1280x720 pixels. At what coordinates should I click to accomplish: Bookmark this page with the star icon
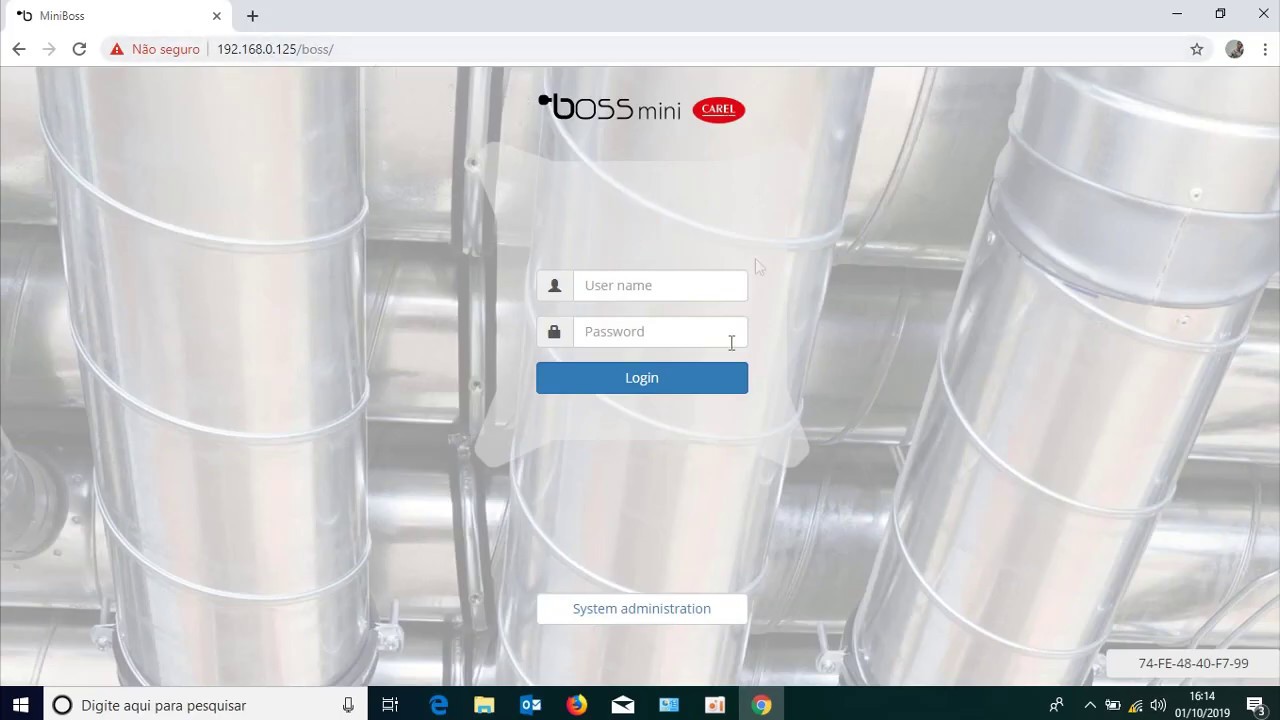click(1197, 49)
